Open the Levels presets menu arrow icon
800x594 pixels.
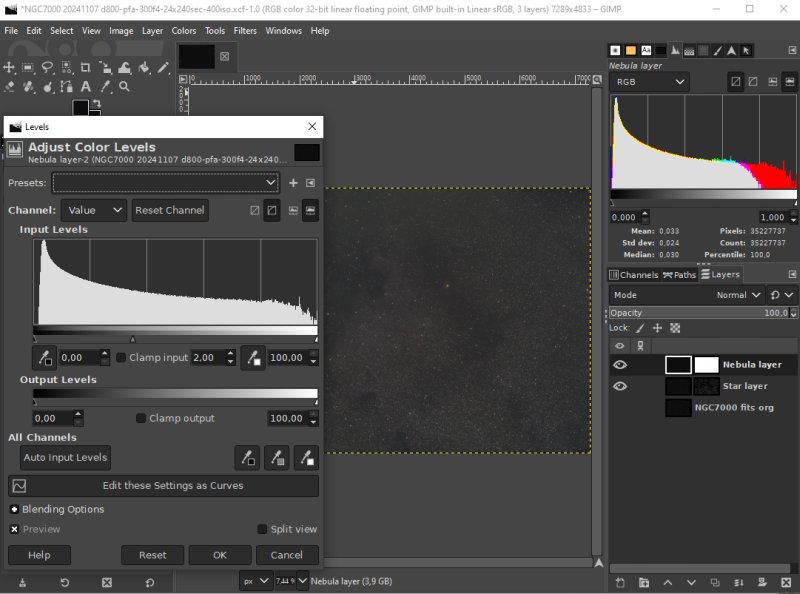coord(310,183)
